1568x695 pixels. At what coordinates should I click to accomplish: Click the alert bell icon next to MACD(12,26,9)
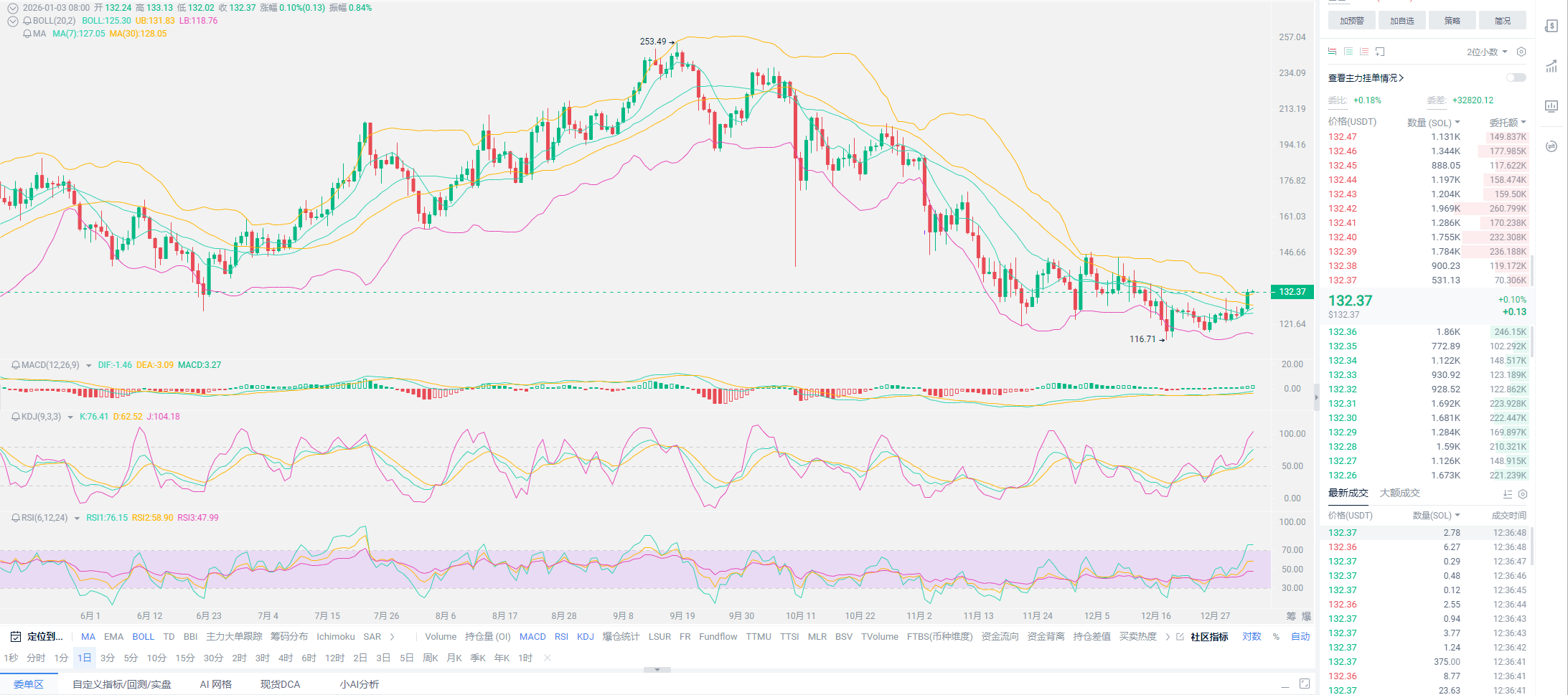15,365
